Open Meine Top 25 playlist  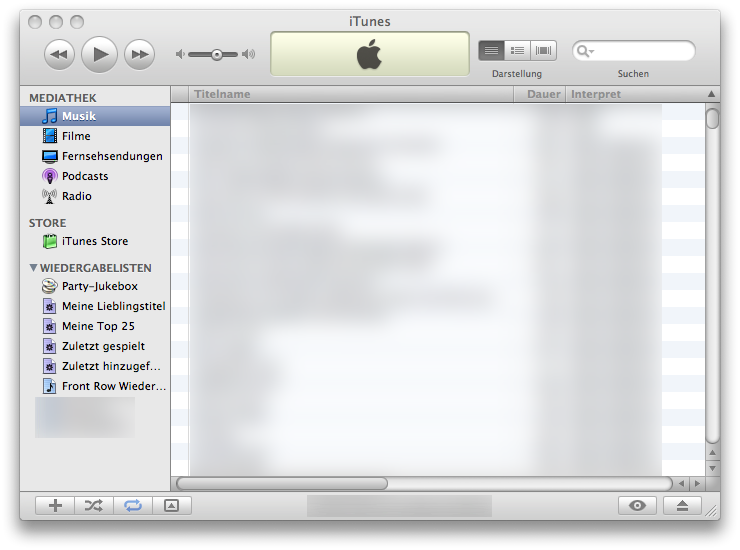pyautogui.click(x=95, y=326)
